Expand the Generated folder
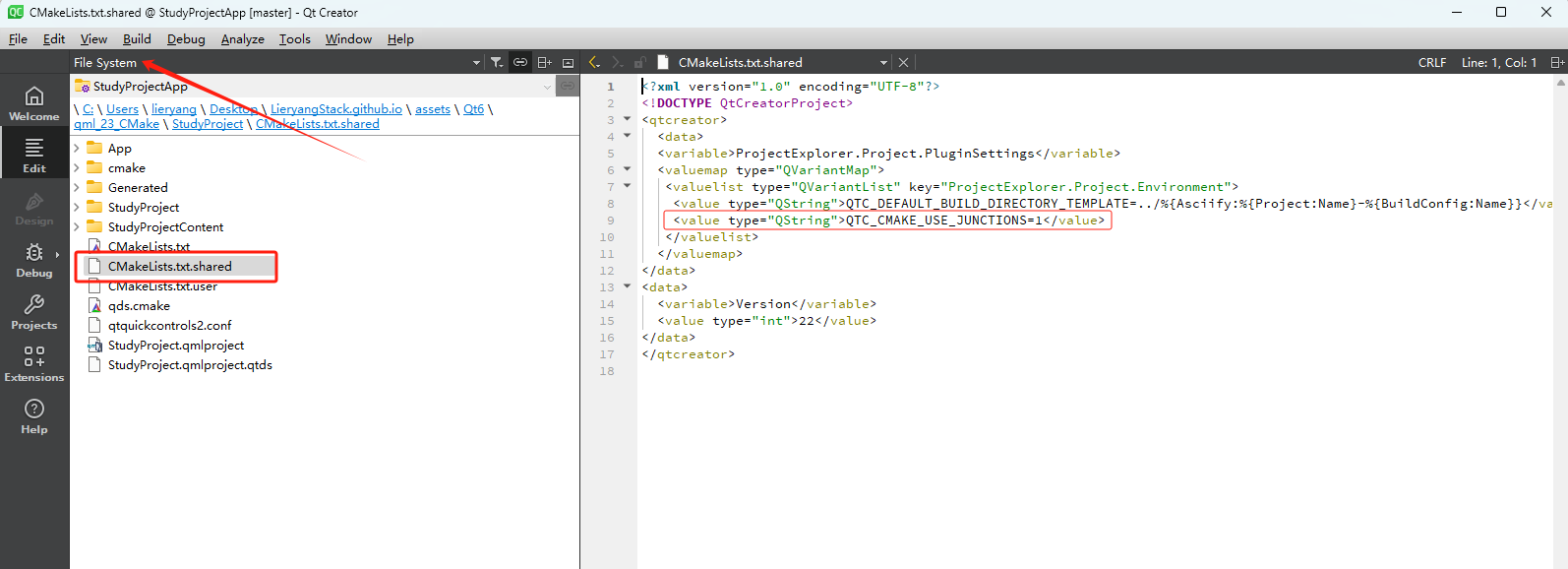Viewport: 1568px width, 569px height. pos(77,188)
